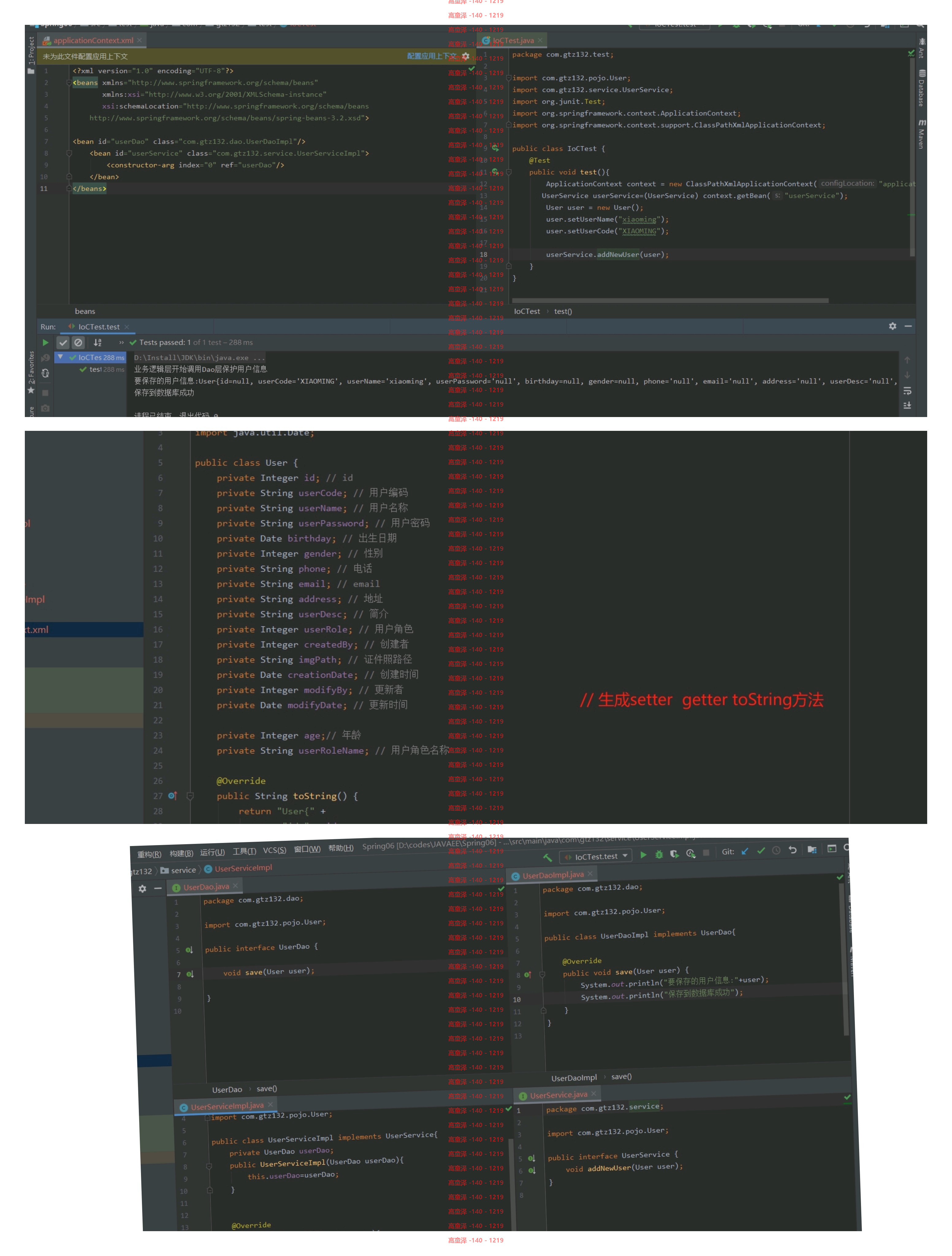Close the IoCTest.java tab
Image resolution: width=952 pixels, height=1256 pixels.
[x=540, y=40]
